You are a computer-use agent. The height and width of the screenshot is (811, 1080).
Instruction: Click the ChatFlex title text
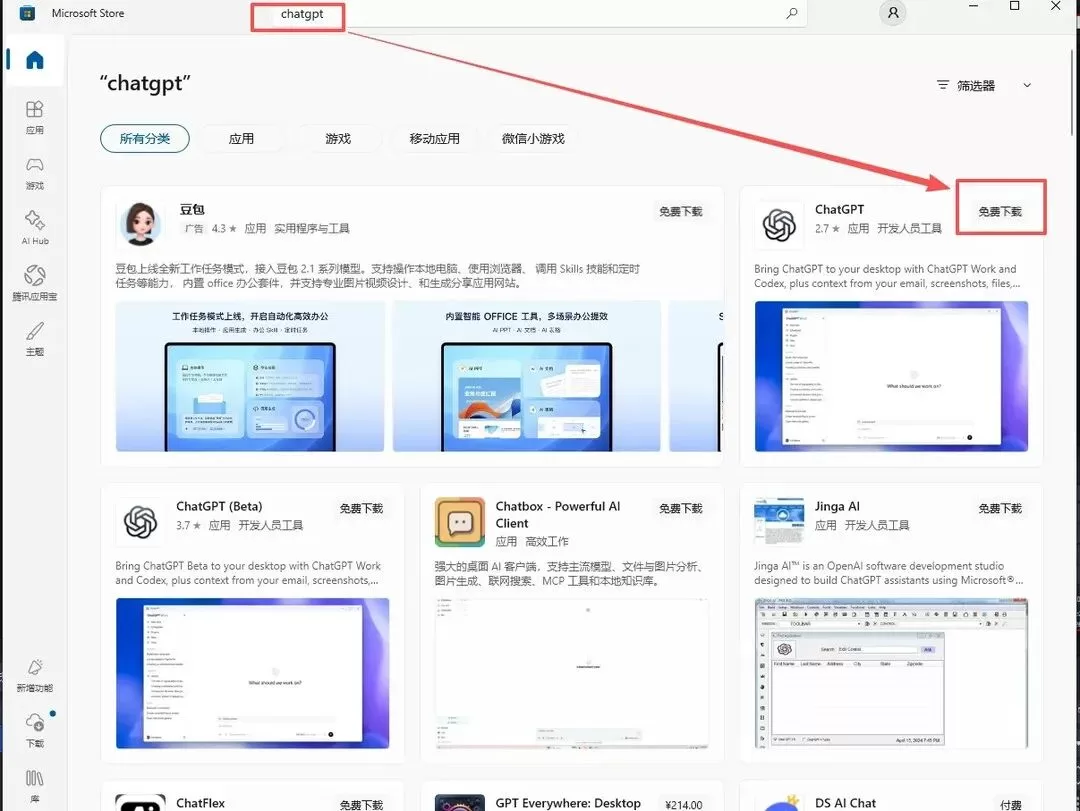[200, 803]
